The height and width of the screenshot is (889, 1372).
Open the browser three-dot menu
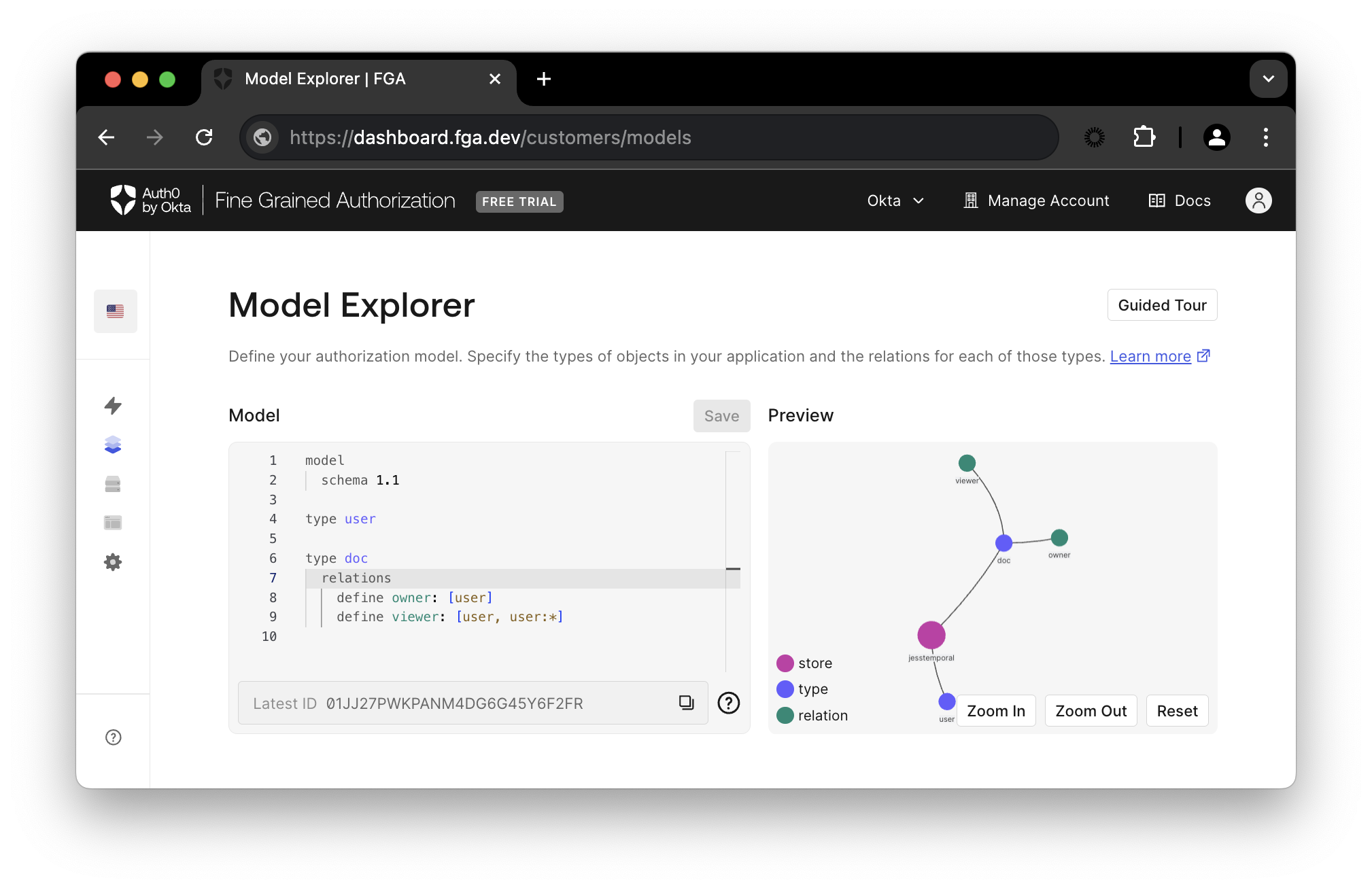tap(1266, 137)
